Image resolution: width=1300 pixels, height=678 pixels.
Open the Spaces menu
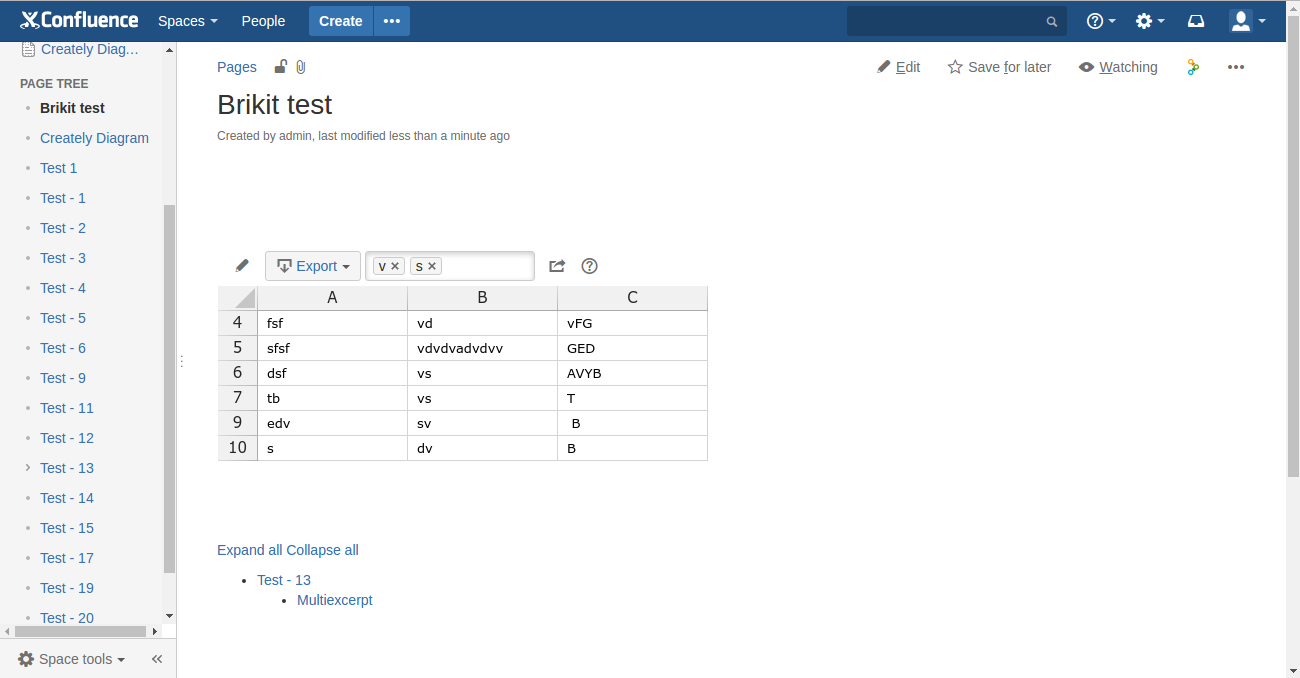coord(186,20)
